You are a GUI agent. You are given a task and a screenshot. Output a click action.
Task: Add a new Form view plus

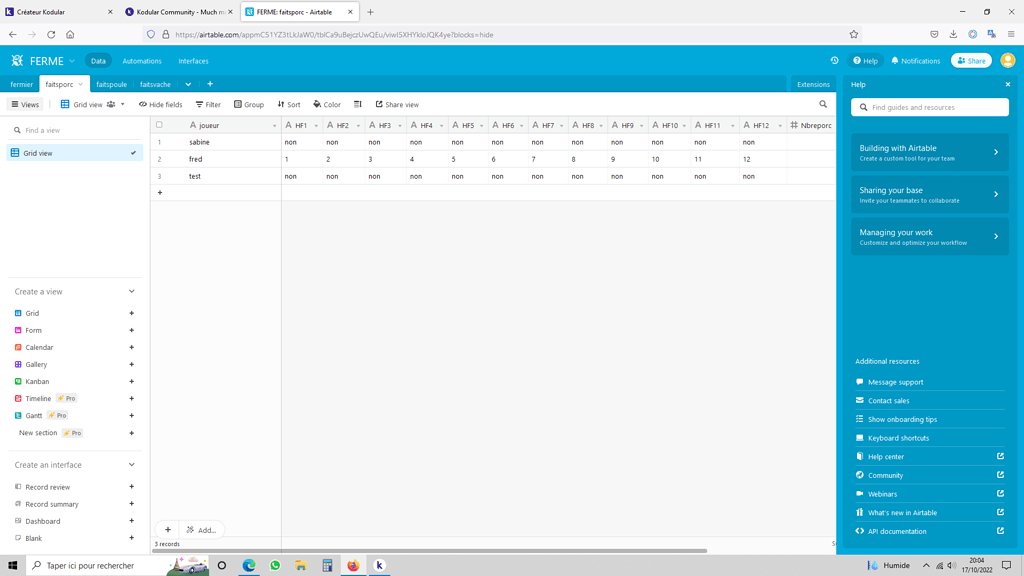131,330
